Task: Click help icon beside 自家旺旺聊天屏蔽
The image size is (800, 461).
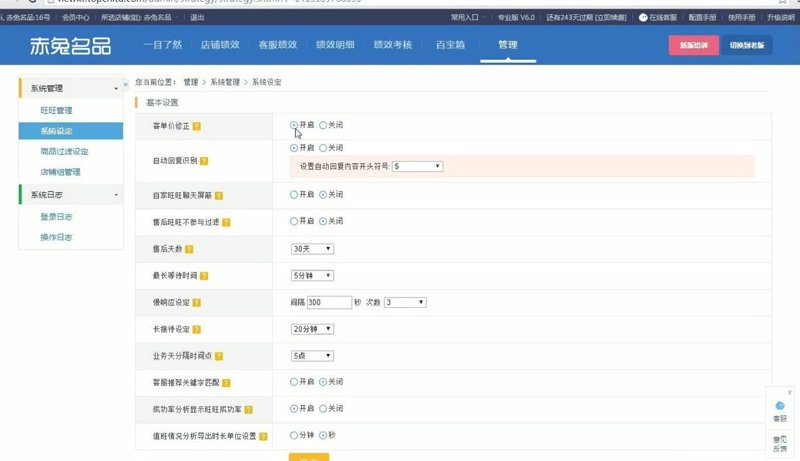Action: tap(219, 196)
